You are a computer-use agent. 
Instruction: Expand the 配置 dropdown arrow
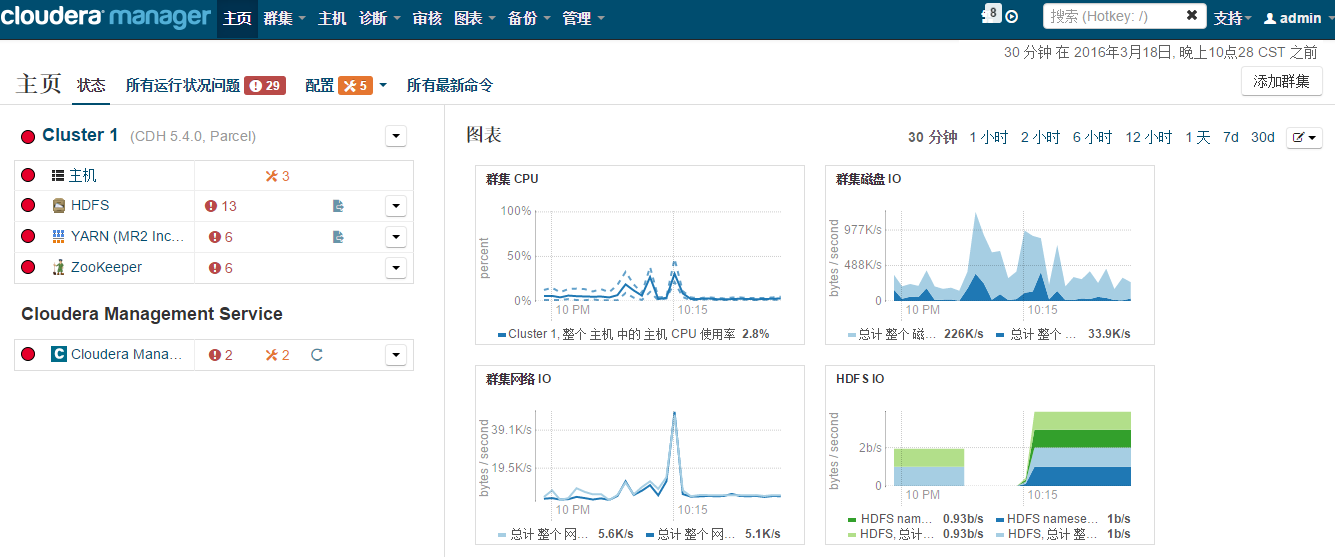click(x=383, y=86)
